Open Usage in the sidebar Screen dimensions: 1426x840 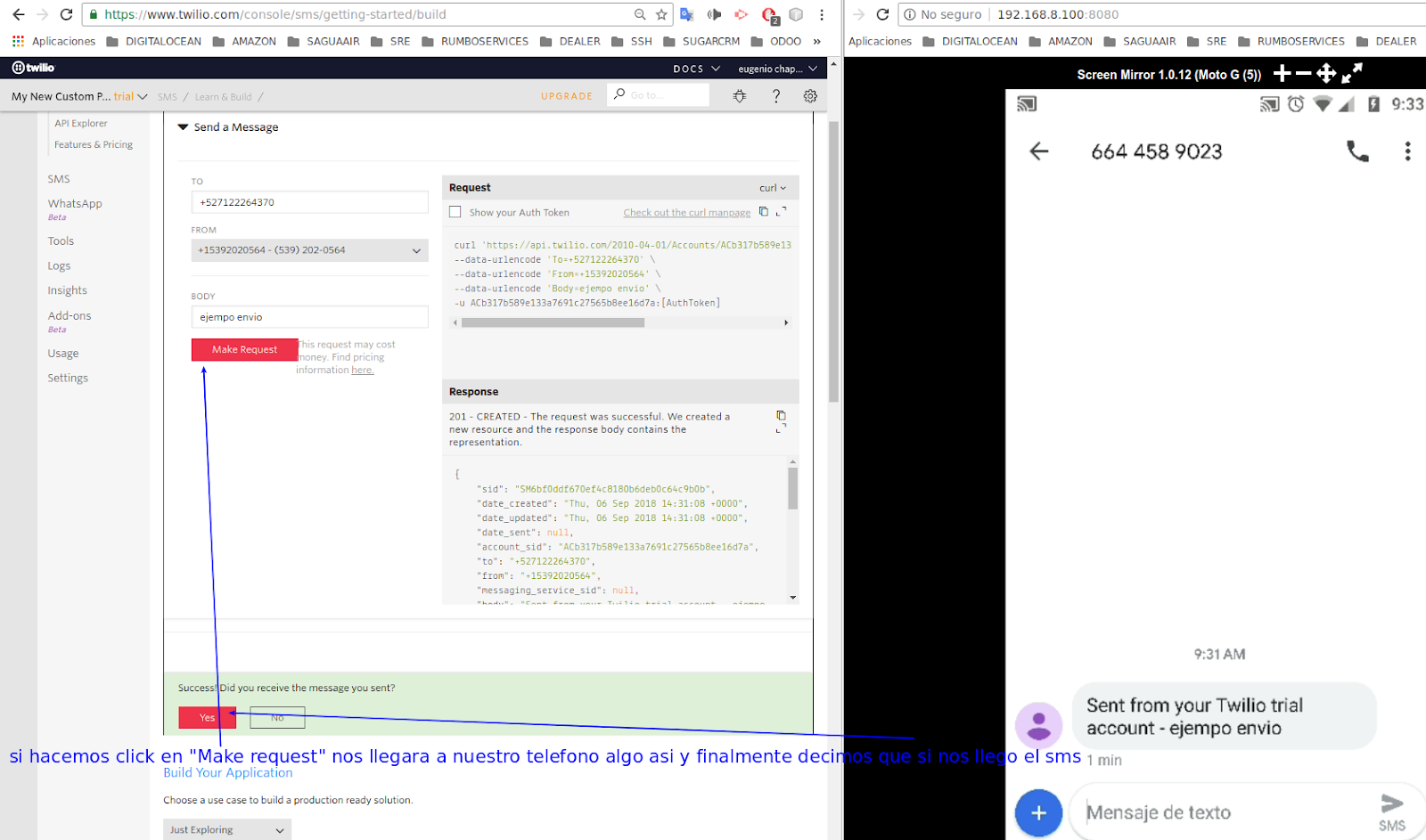(x=63, y=354)
